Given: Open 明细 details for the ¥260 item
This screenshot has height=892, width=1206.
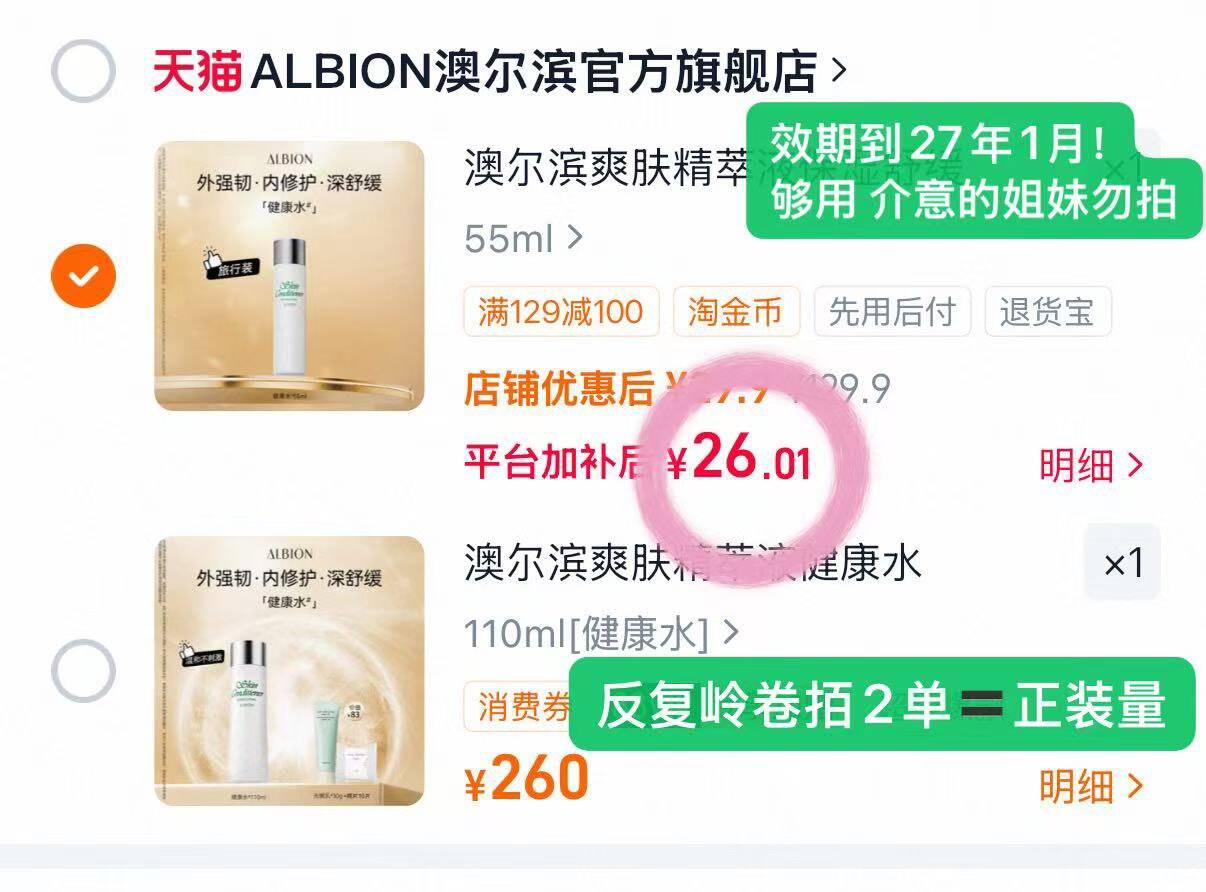Looking at the screenshot, I should coord(1091,787).
